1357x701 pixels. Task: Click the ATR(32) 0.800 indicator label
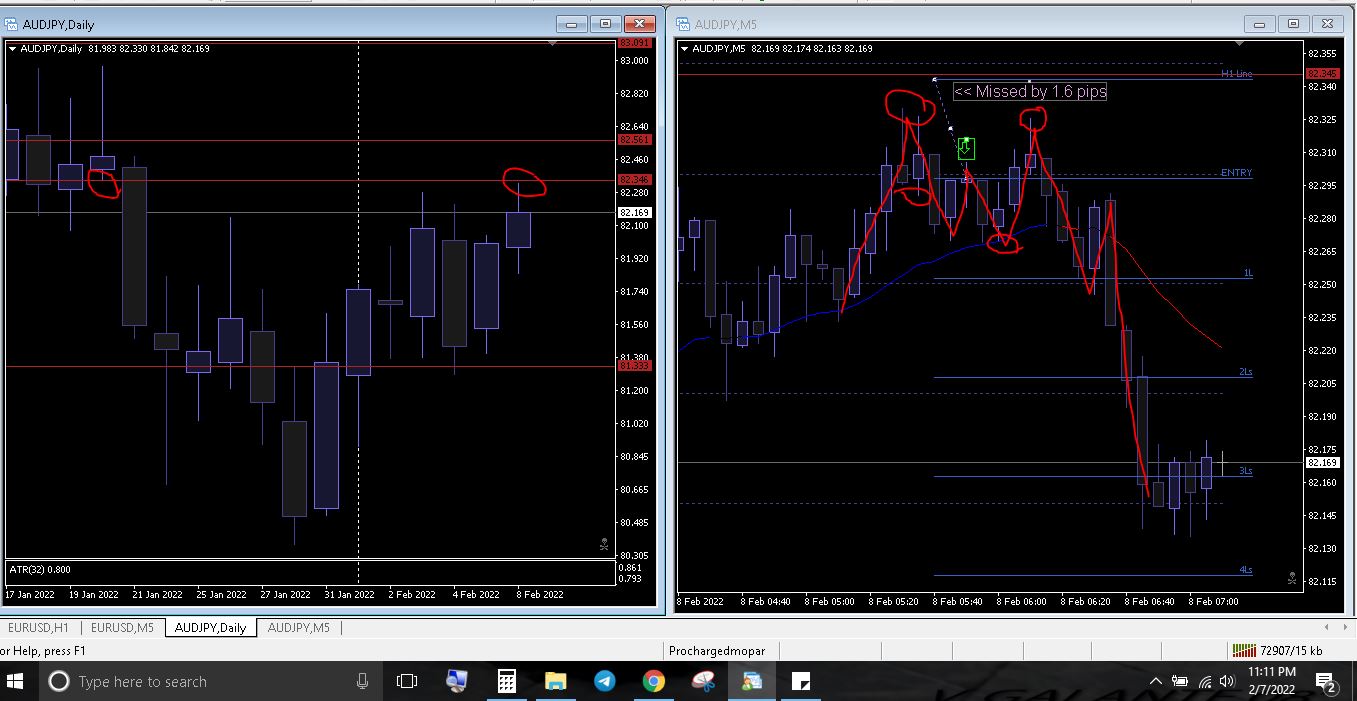[x=40, y=569]
